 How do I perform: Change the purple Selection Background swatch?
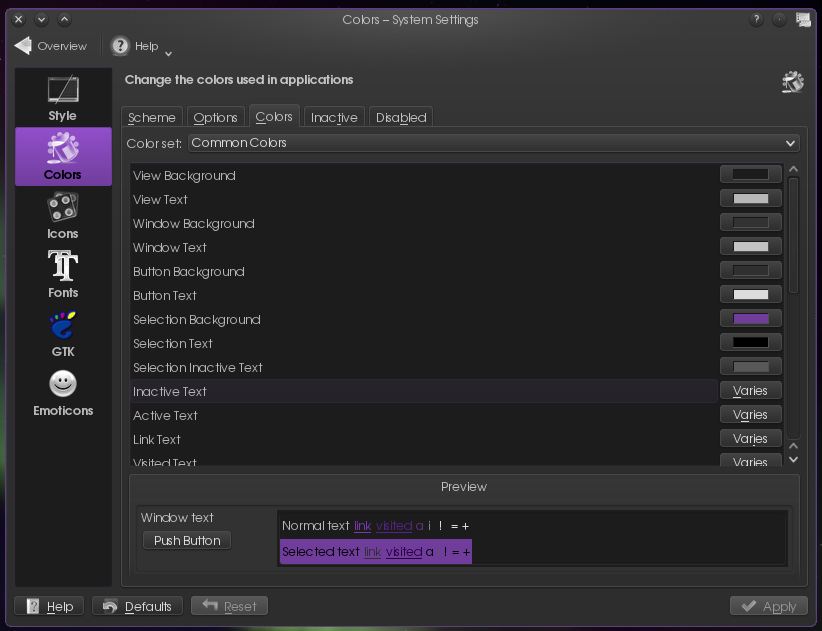click(751, 319)
